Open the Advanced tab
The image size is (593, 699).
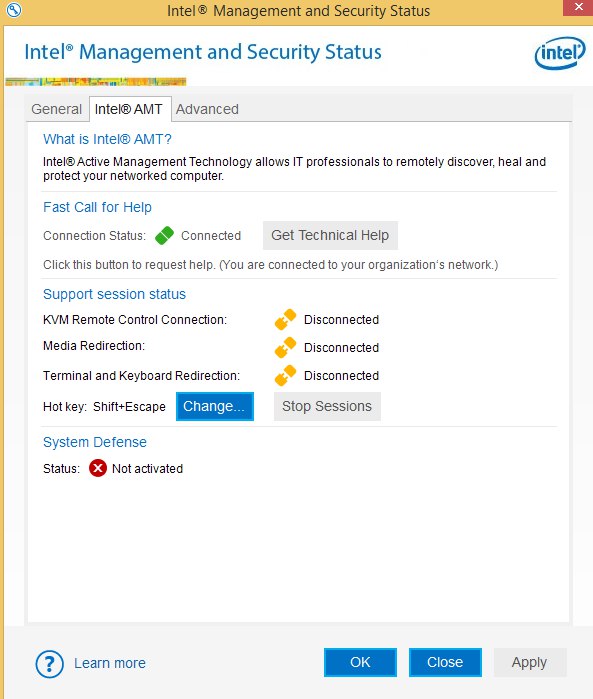pyautogui.click(x=207, y=109)
